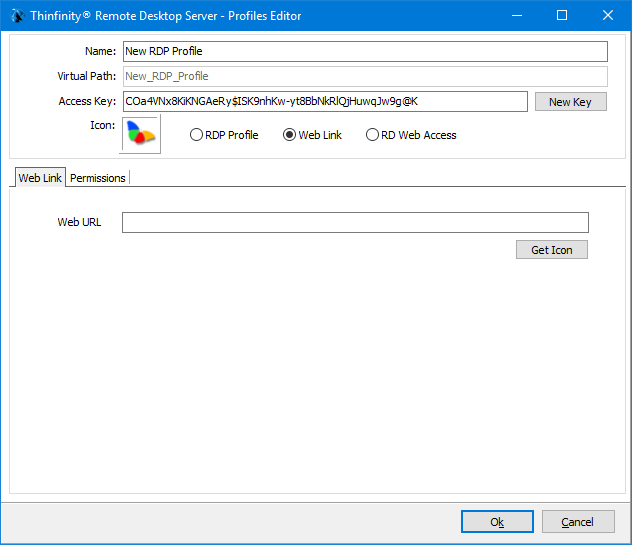Screen dimensions: 632x545
Task: Click inside the Access Key field
Action: pyautogui.click(x=325, y=102)
